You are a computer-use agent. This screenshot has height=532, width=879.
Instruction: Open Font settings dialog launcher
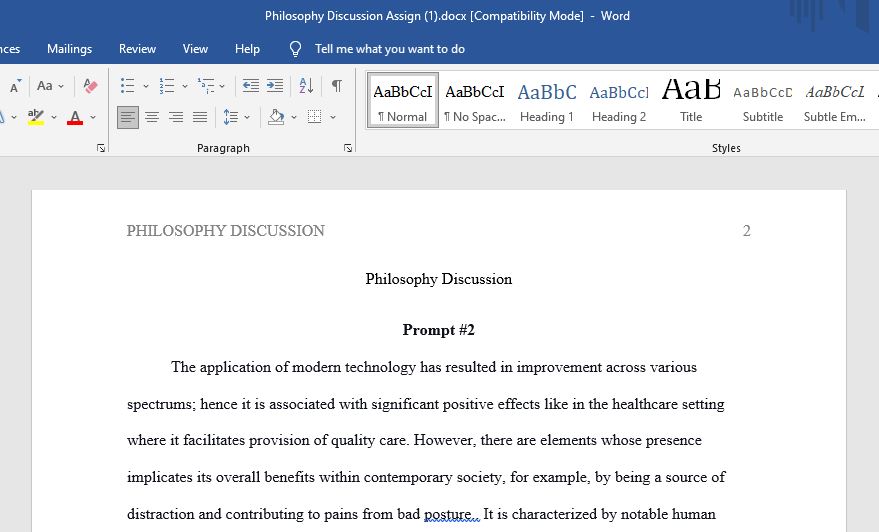coord(101,148)
